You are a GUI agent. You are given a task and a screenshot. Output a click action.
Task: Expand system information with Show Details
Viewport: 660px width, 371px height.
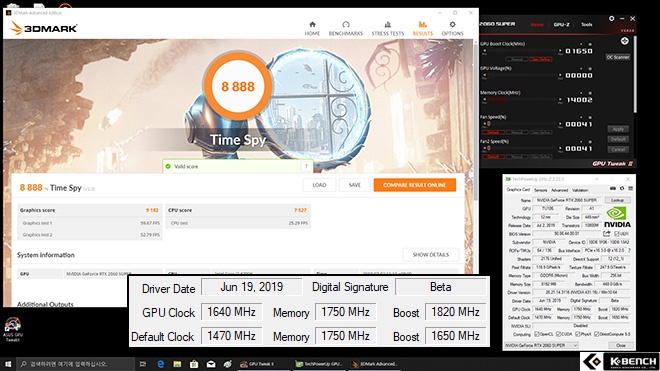click(431, 255)
